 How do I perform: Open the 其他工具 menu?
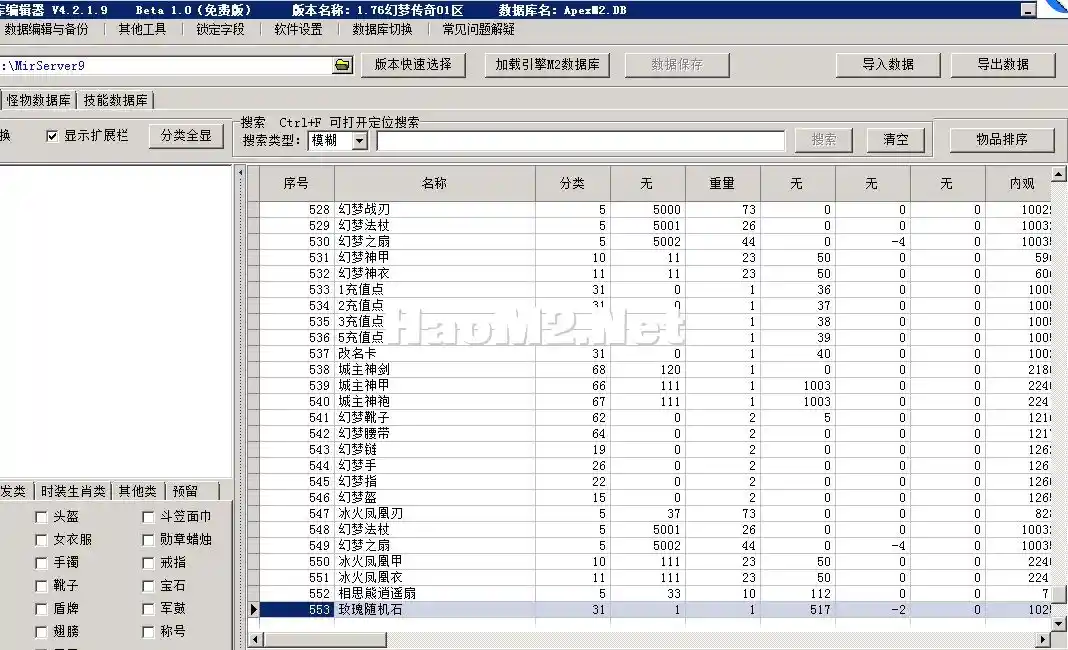142,29
